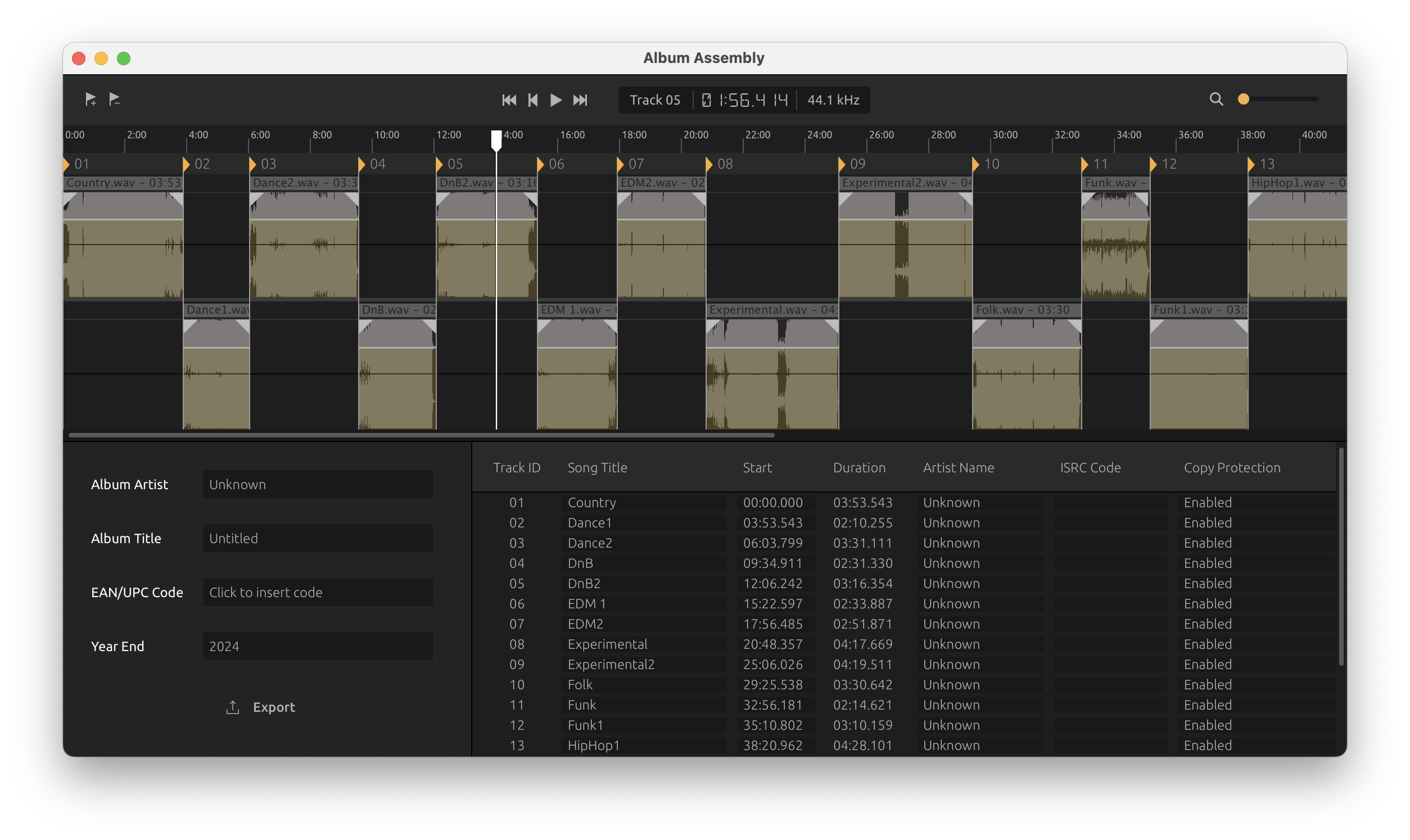Click the Export button
Viewport: 1410px width, 840px height.
[261, 707]
